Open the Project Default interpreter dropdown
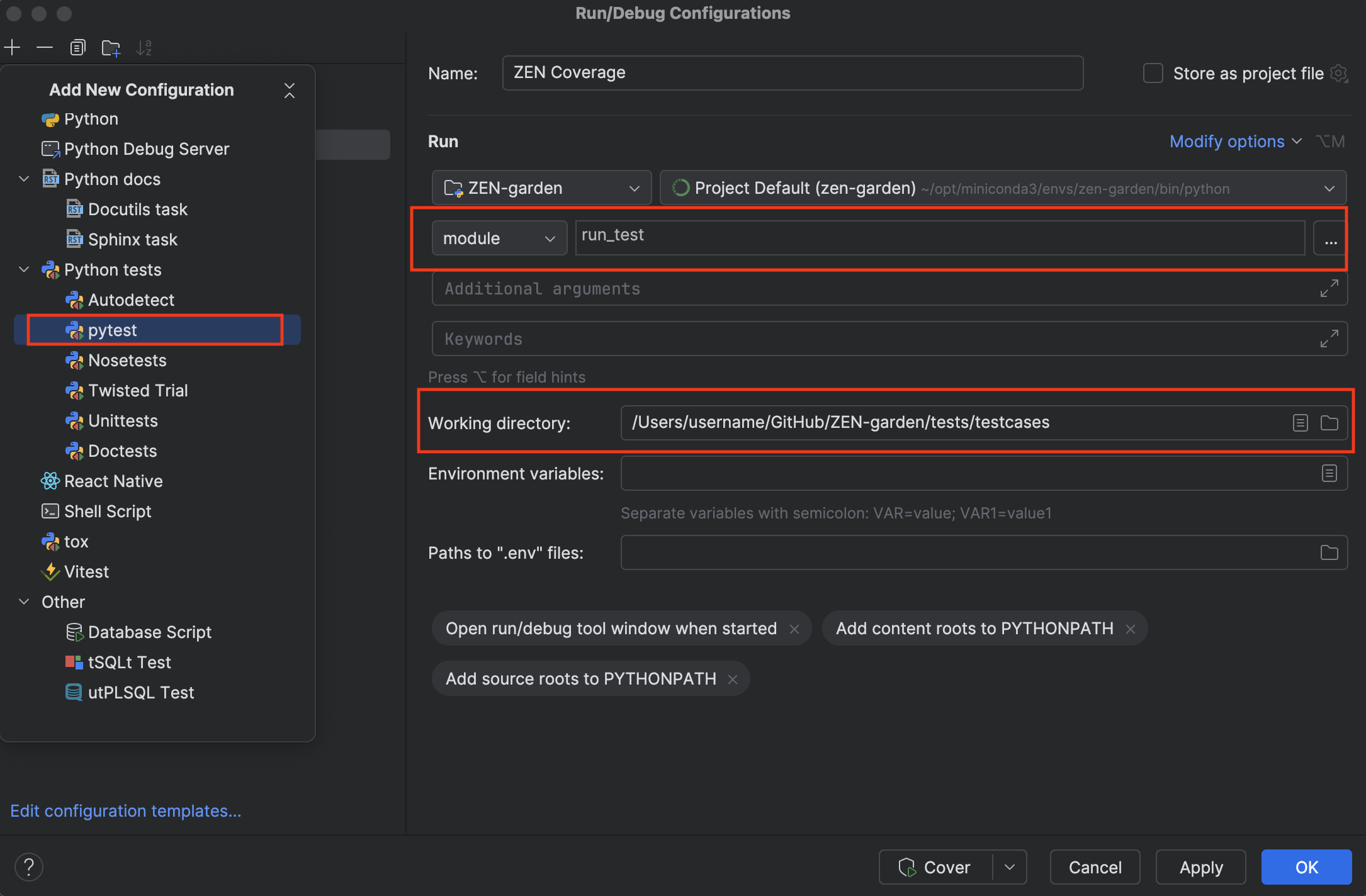This screenshot has width=1366, height=896. (1003, 188)
